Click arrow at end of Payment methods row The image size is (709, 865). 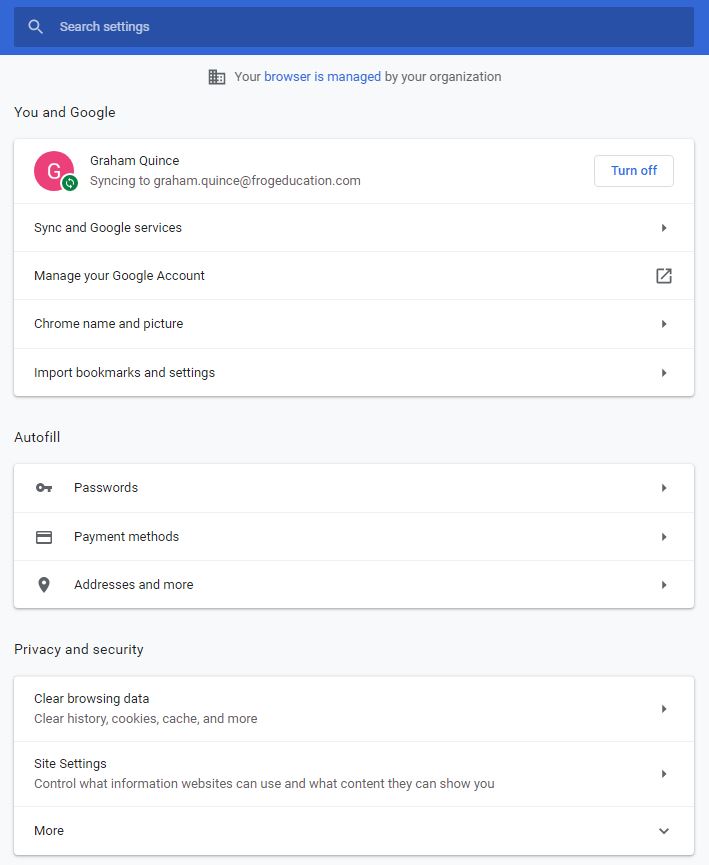pyautogui.click(x=664, y=537)
